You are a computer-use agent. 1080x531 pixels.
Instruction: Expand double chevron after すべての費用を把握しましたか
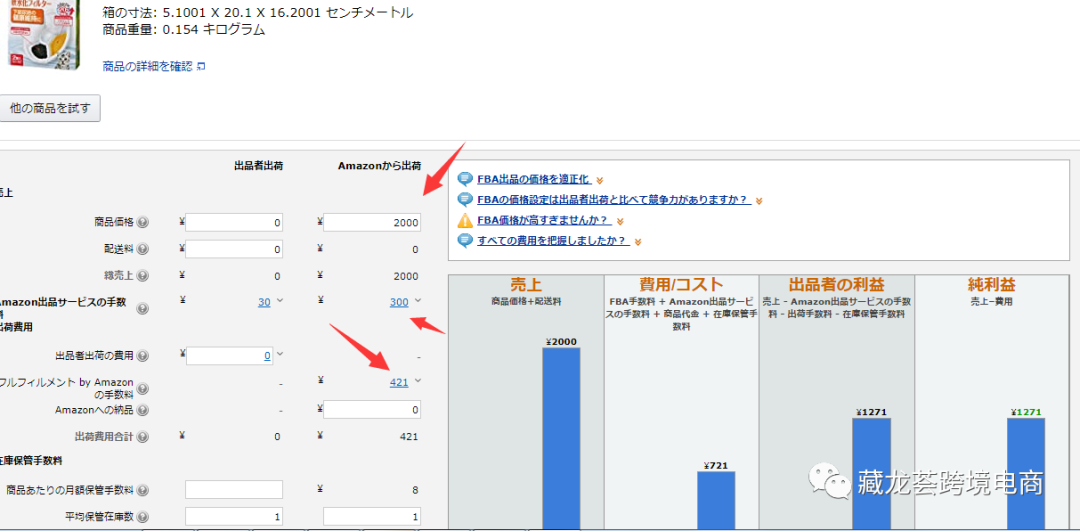pos(638,242)
